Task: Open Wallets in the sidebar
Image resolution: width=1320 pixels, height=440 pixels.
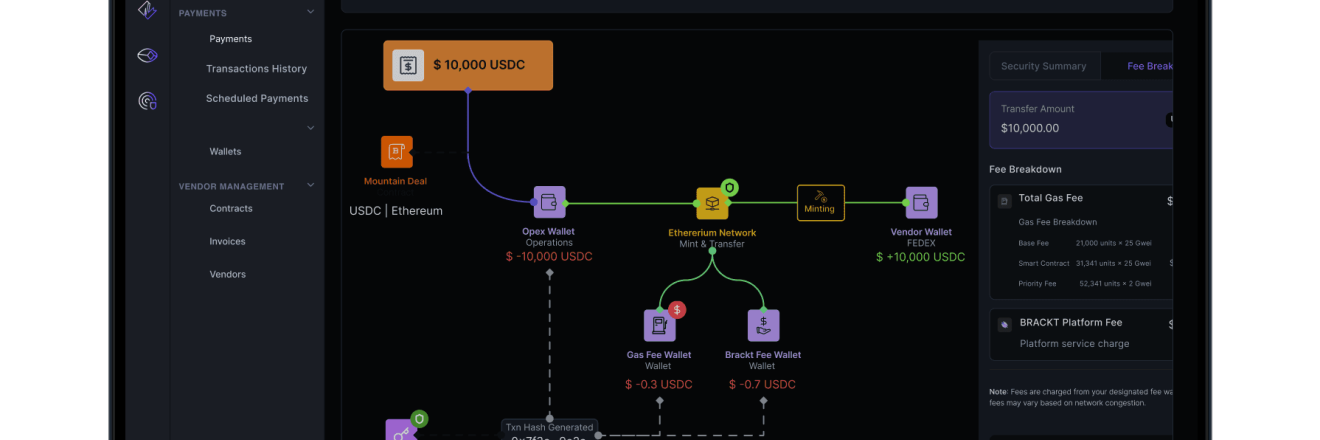Action: [225, 152]
